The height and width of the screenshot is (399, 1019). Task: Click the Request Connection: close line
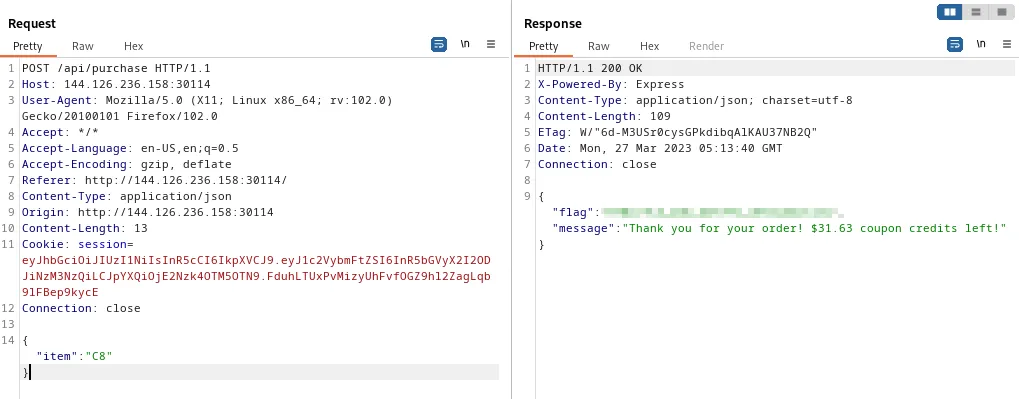click(81, 308)
